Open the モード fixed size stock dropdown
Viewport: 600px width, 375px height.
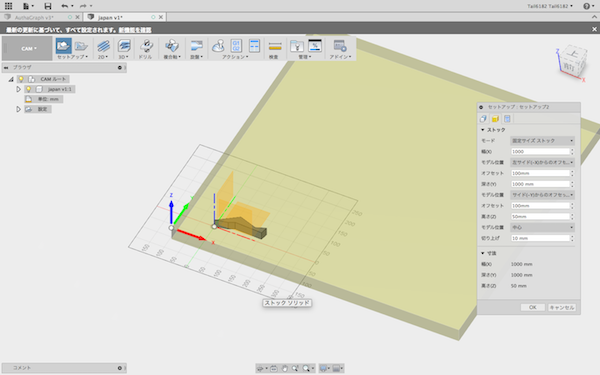point(542,140)
